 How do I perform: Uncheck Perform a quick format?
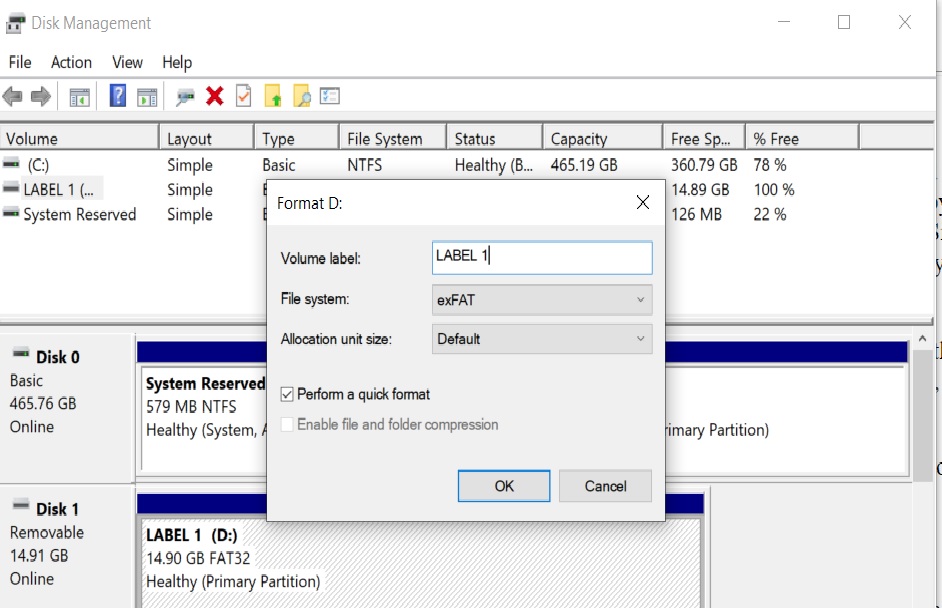(288, 394)
